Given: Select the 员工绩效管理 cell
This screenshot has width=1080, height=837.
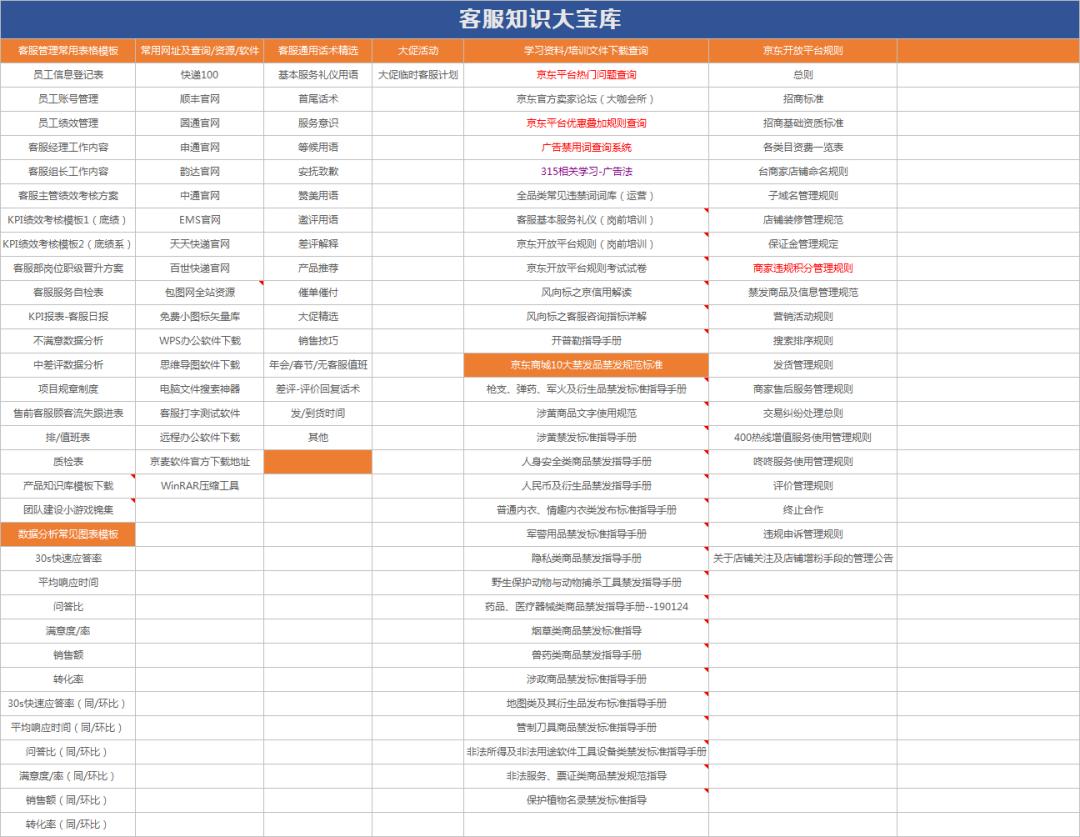Looking at the screenshot, I should 68,123.
